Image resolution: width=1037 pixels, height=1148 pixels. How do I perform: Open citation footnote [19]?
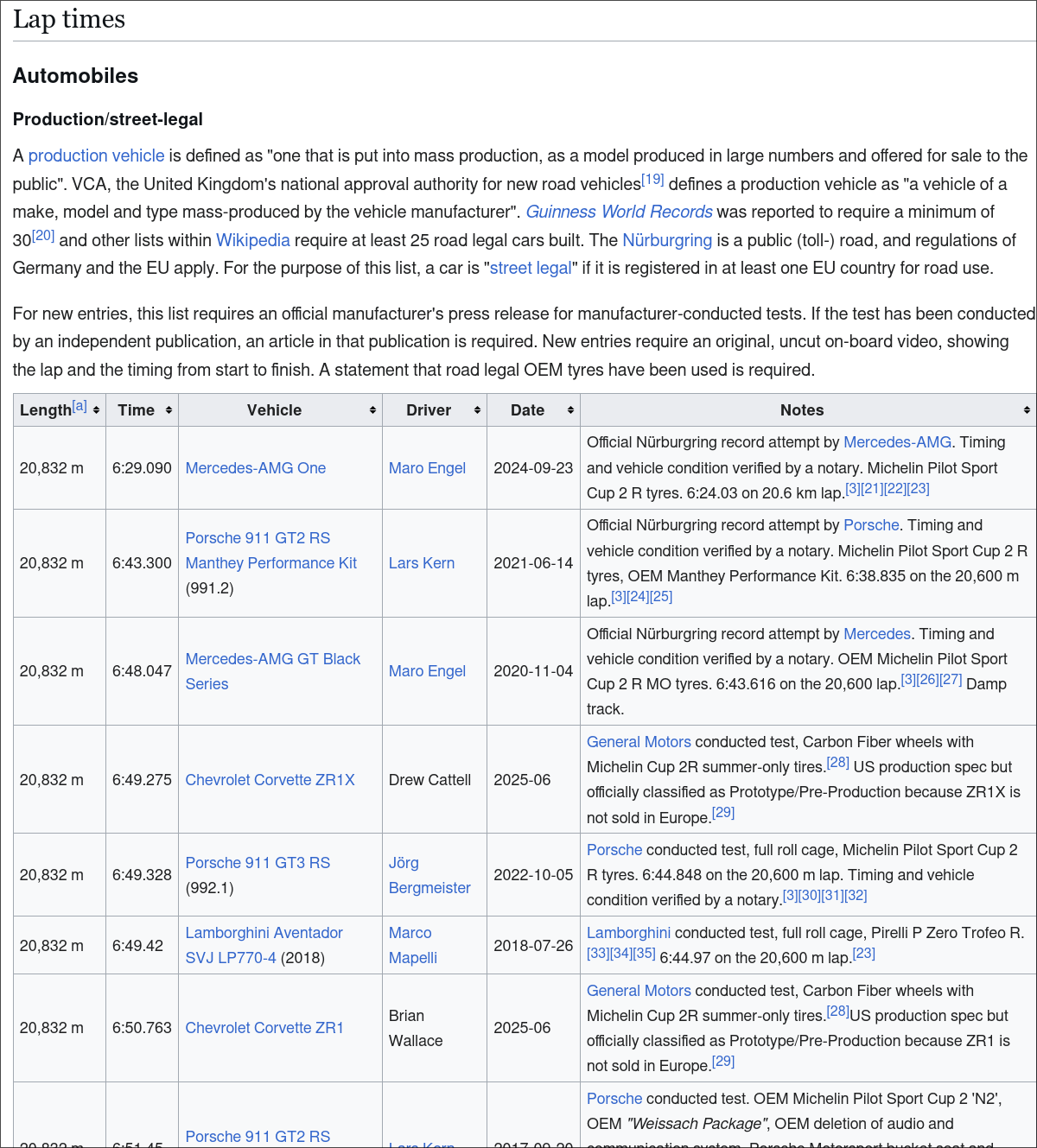click(x=652, y=179)
